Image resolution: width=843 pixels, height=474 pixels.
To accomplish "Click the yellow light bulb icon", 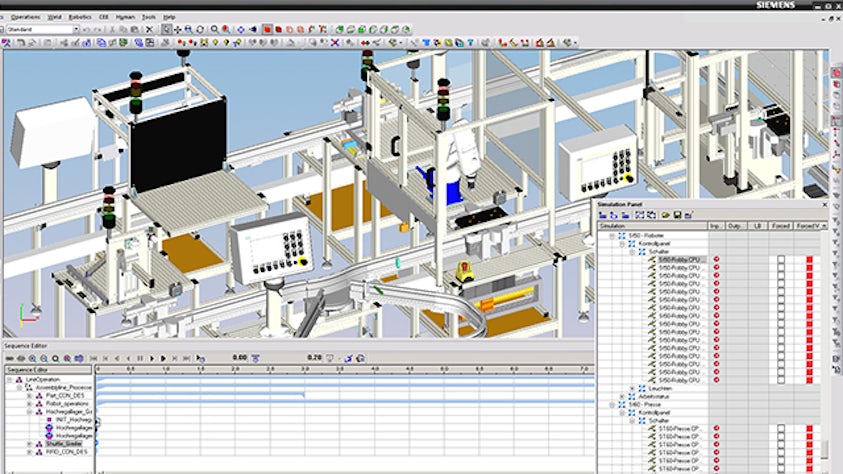I will pos(215,42).
